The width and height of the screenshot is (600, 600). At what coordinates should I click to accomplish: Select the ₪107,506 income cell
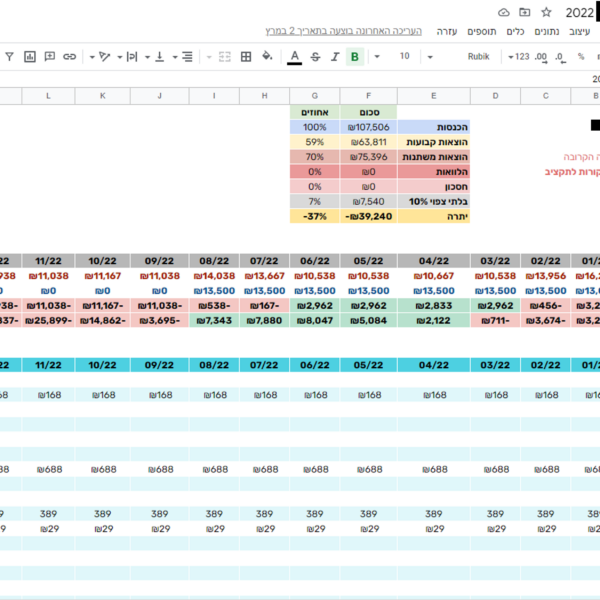pyautogui.click(x=368, y=127)
